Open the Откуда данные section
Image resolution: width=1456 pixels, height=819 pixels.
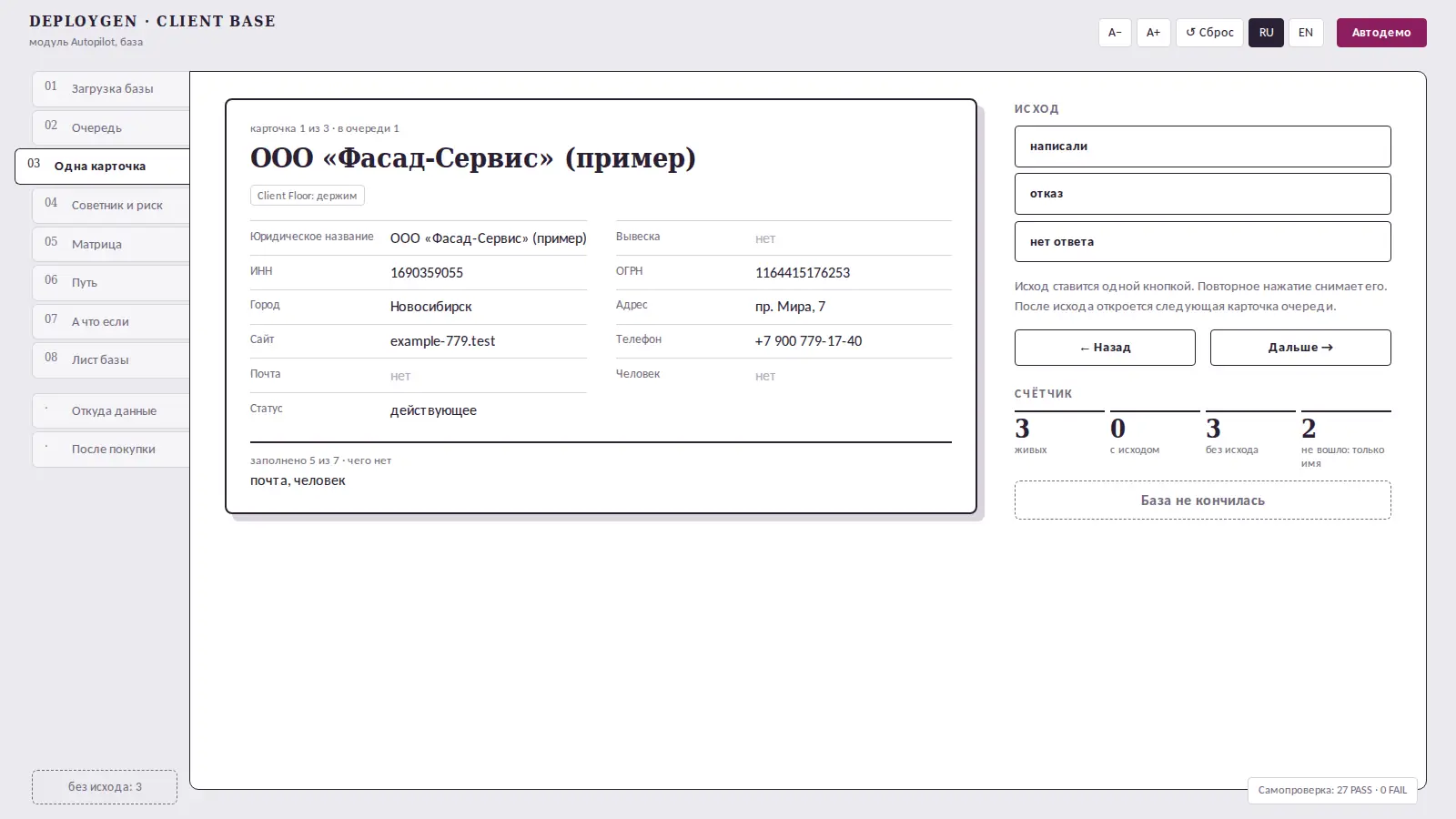pos(111,410)
